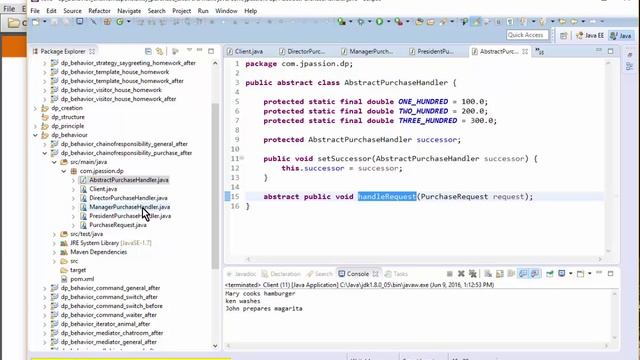Open the Javadoc view tab
The width and height of the screenshot is (640, 360).
241,273
